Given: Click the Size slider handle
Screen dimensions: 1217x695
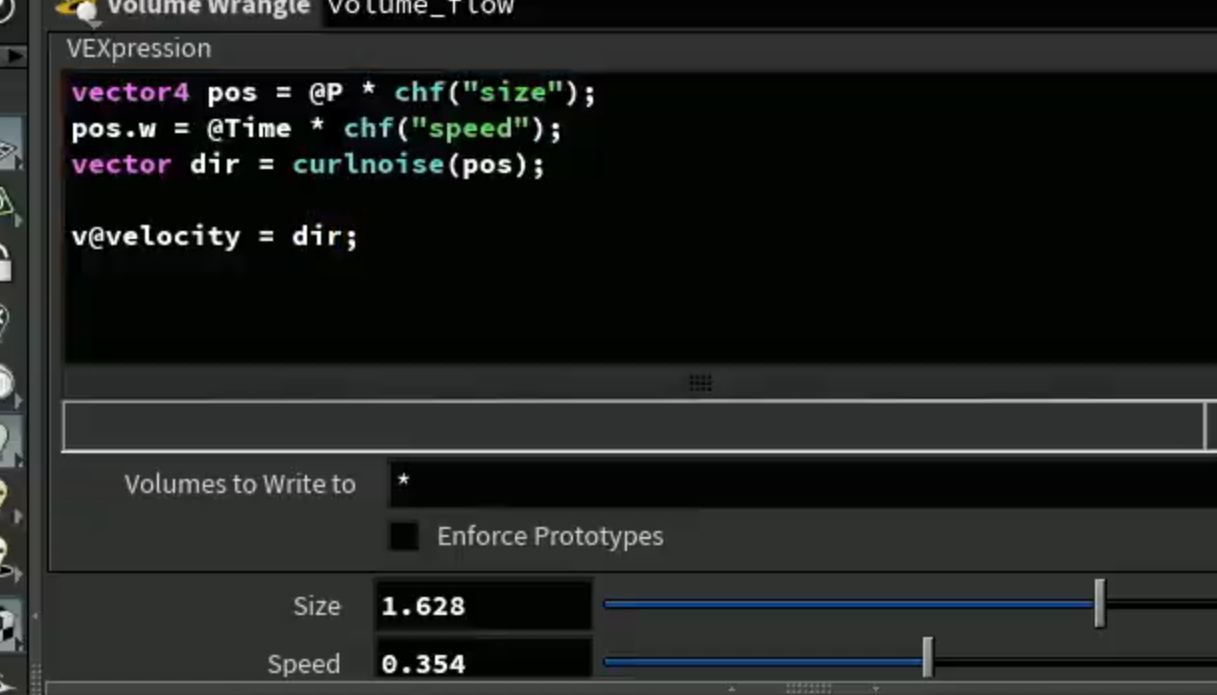Looking at the screenshot, I should [1100, 604].
